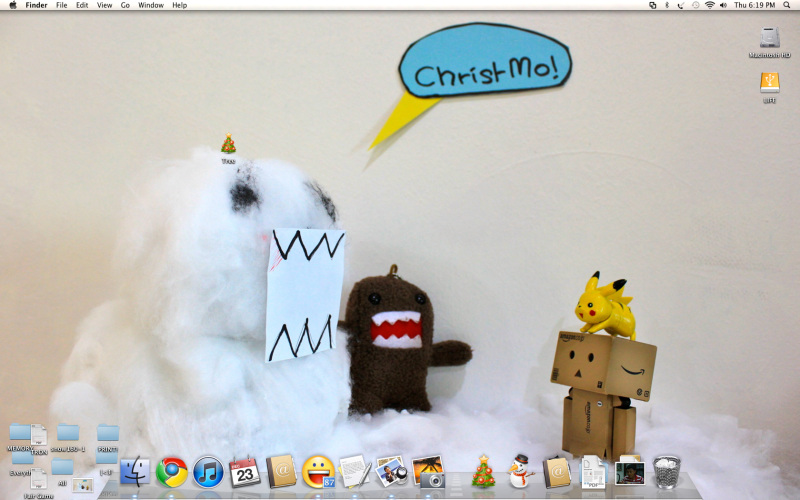800x500 pixels.
Task: Click the Finder face icon in dock
Action: (135, 470)
